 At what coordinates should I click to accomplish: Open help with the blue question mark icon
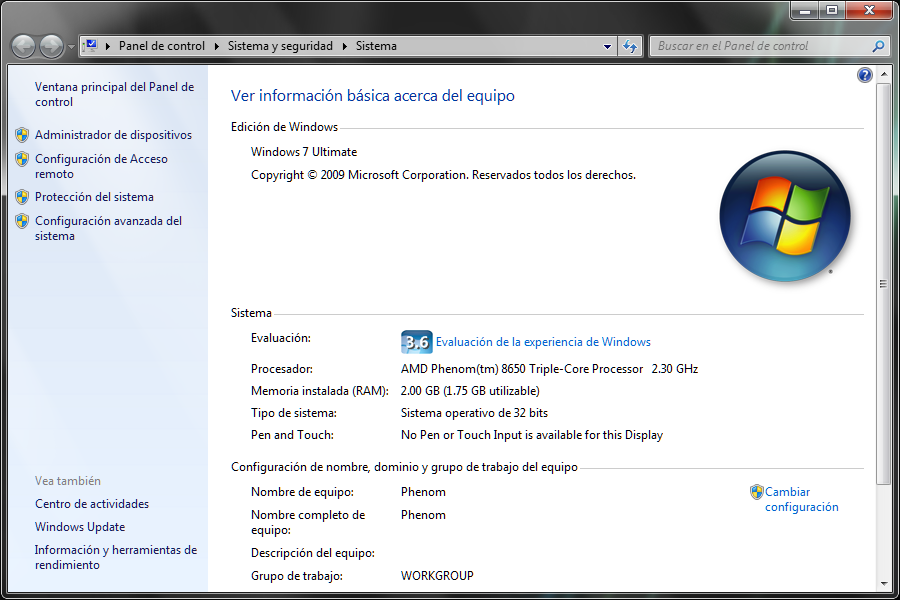point(864,75)
